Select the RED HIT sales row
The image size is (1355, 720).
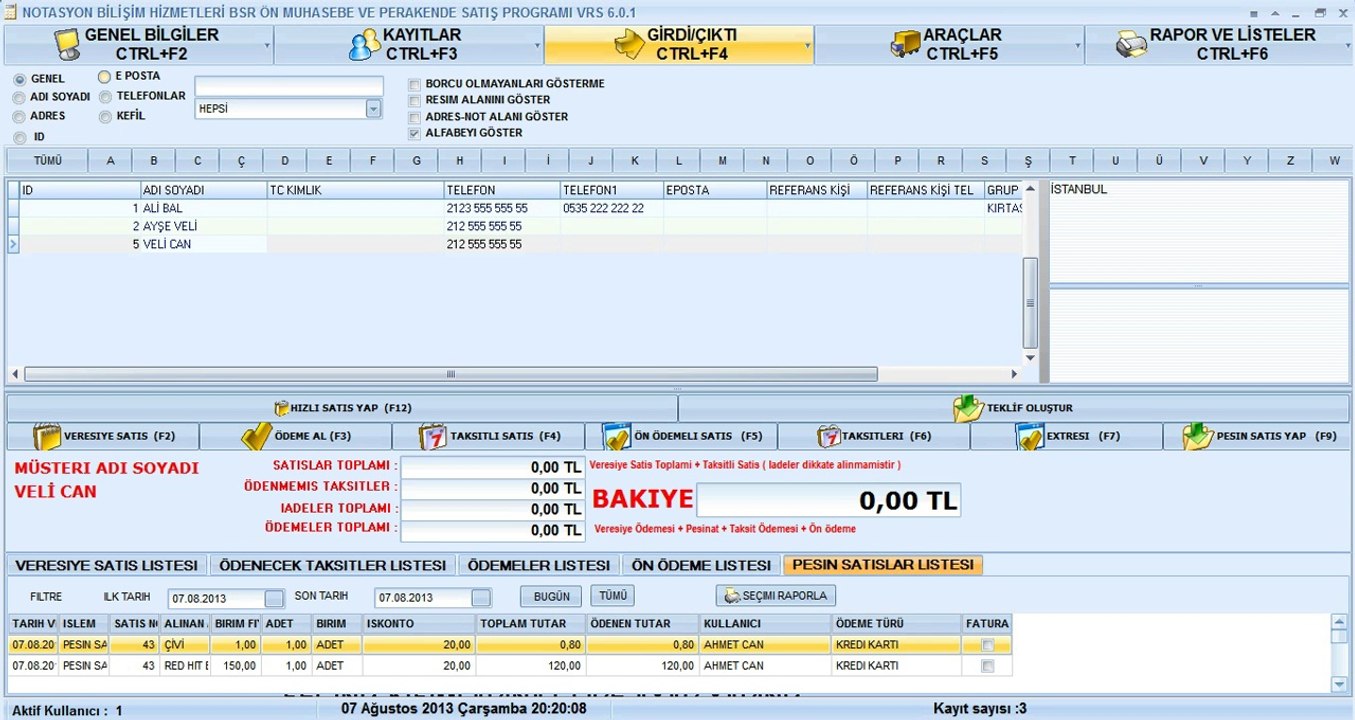click(x=510, y=666)
